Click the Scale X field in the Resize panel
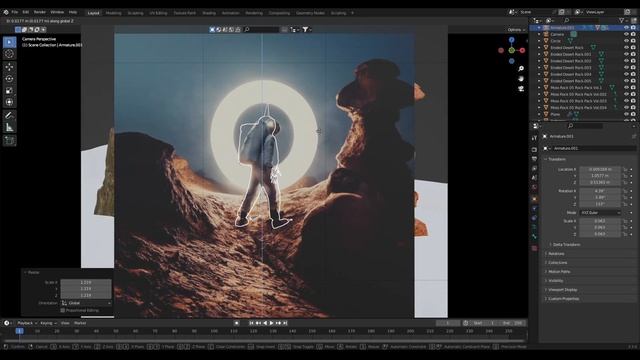This screenshot has width=640, height=360. [x=86, y=282]
